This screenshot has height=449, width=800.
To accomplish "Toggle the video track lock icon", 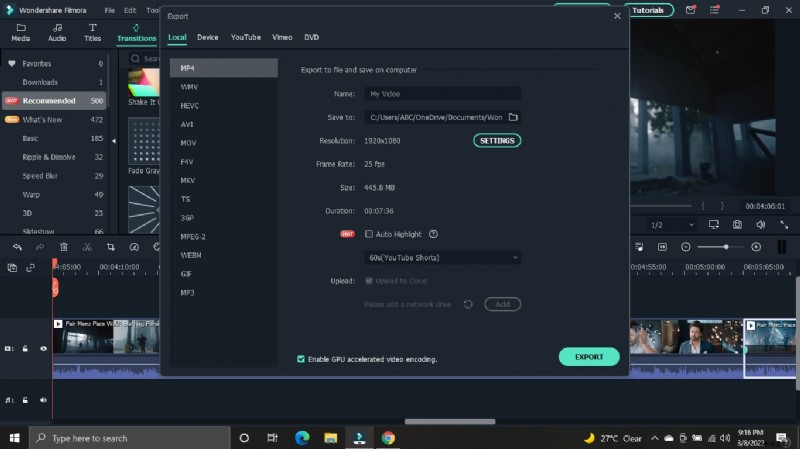I will tap(25, 348).
